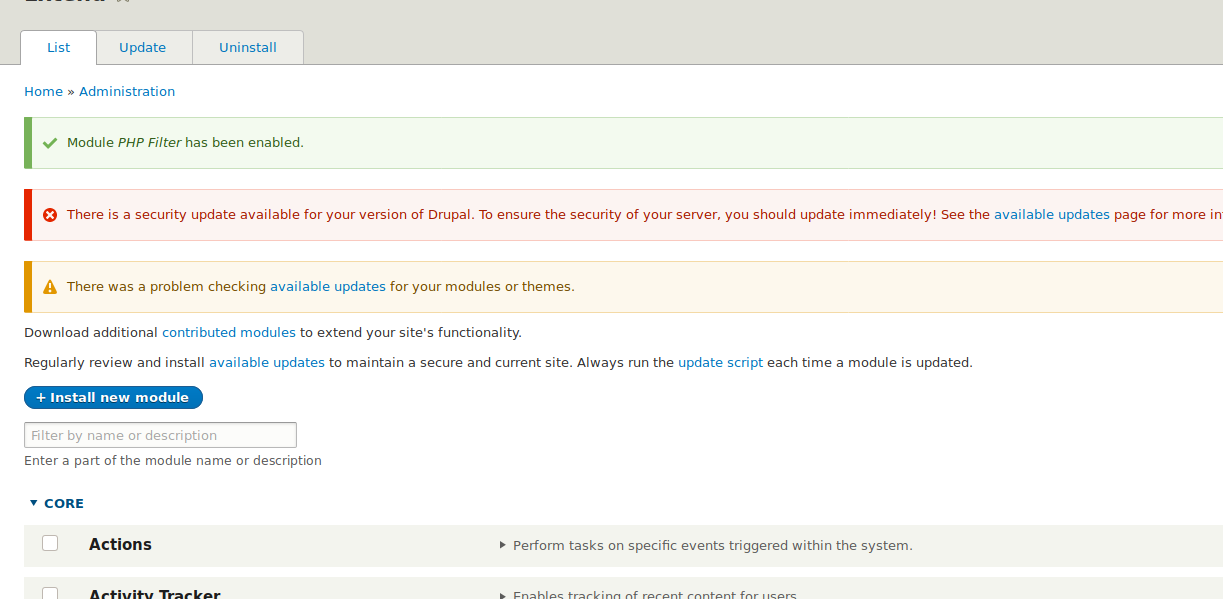Expand the Actions module description details

(x=503, y=546)
